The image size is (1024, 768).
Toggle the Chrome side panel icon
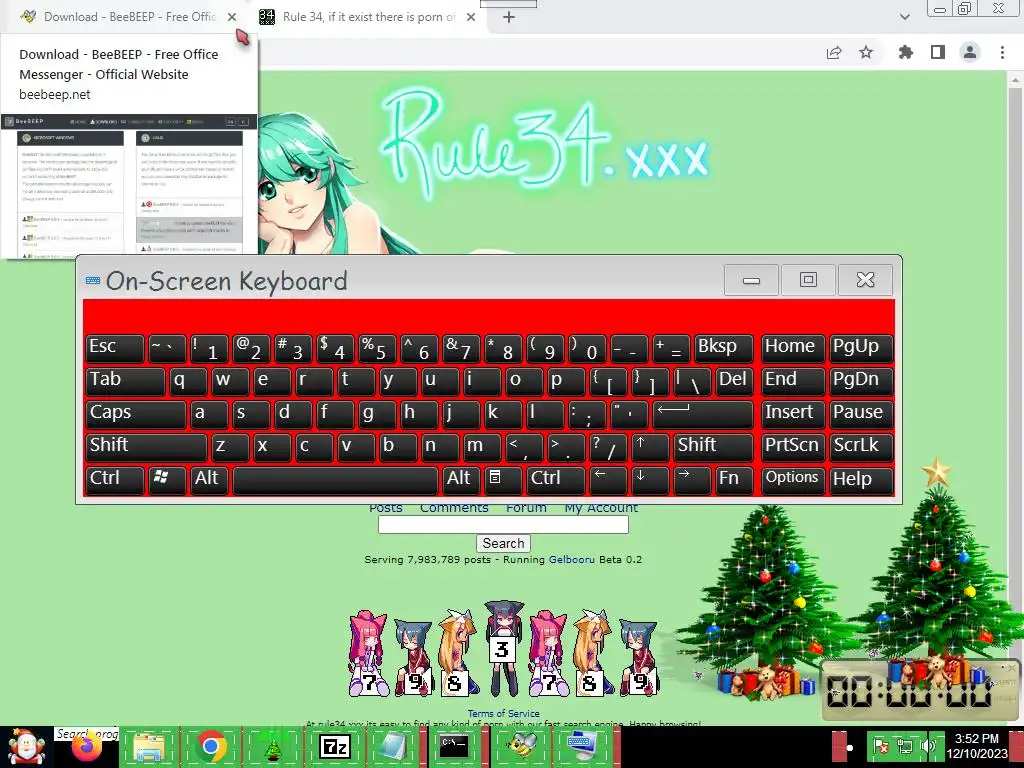tap(938, 52)
